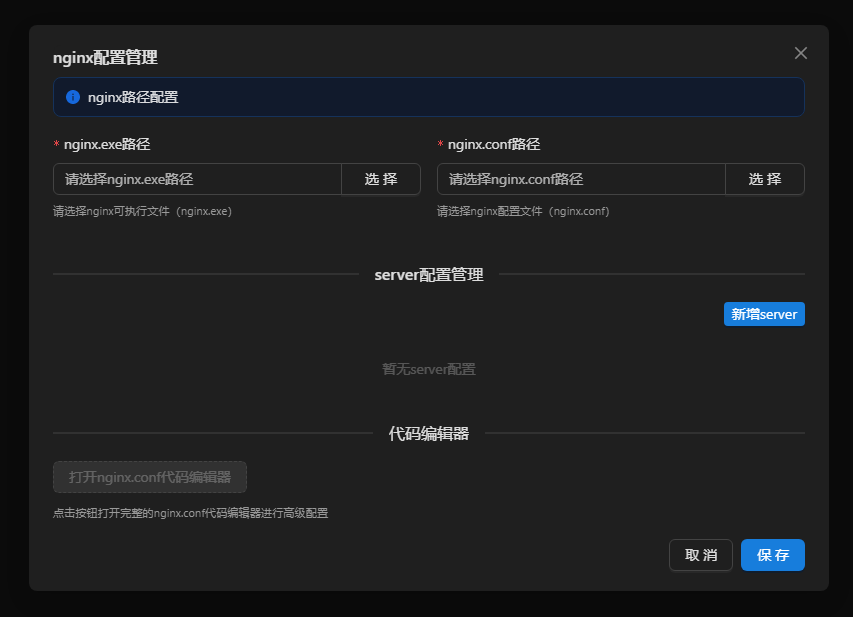Click the 暂无server配置 empty placeholder text

click(x=429, y=369)
